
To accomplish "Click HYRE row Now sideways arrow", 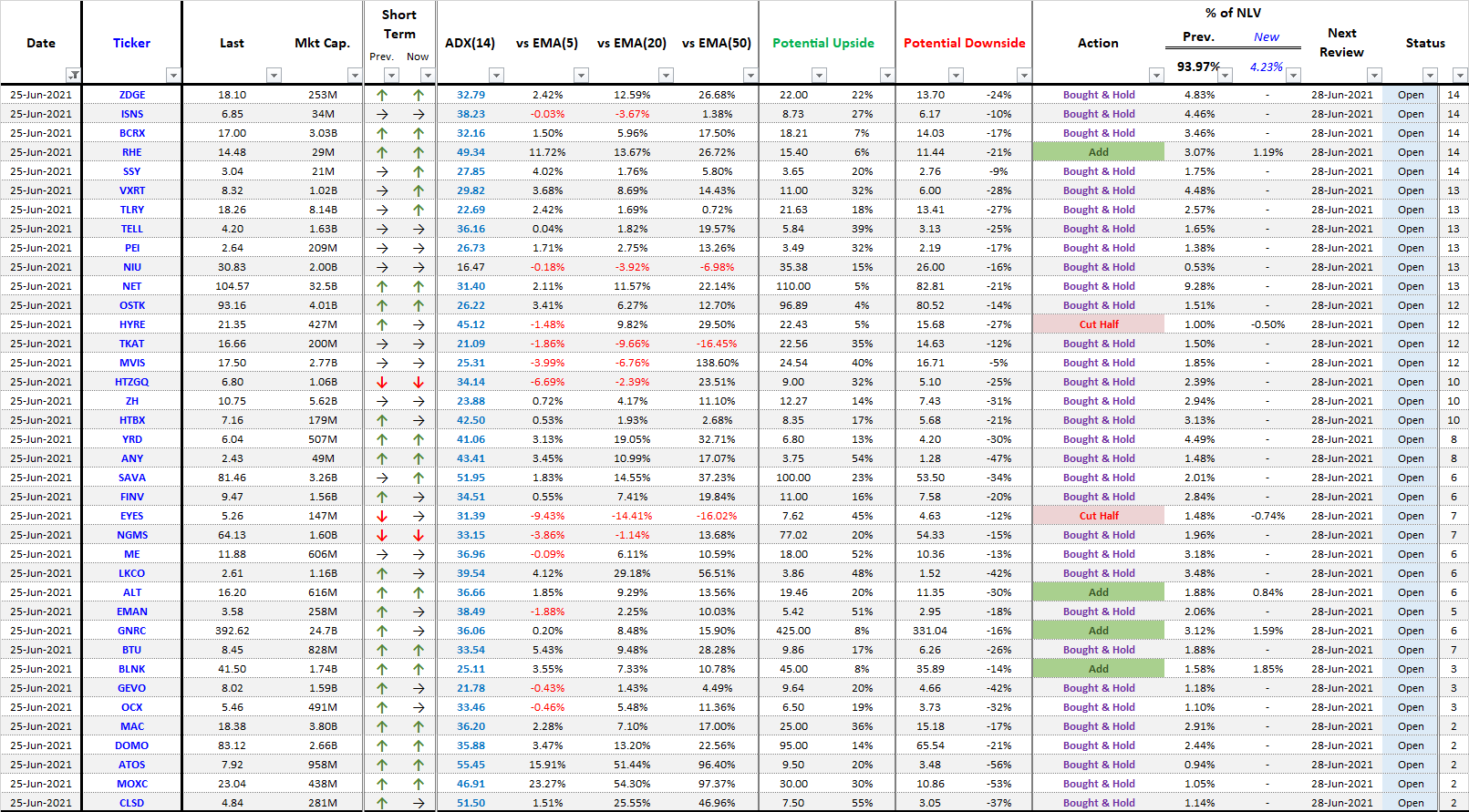I will pyautogui.click(x=419, y=324).
